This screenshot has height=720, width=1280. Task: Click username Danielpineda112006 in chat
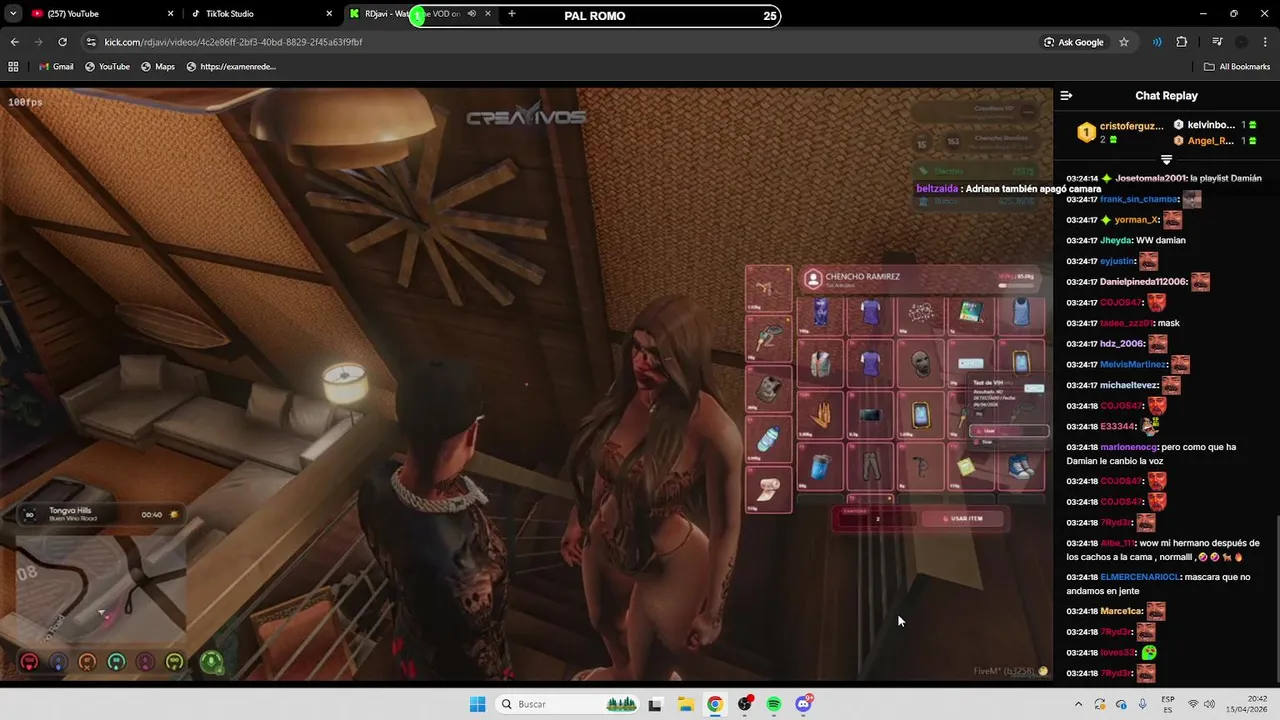pyautogui.click(x=1144, y=282)
